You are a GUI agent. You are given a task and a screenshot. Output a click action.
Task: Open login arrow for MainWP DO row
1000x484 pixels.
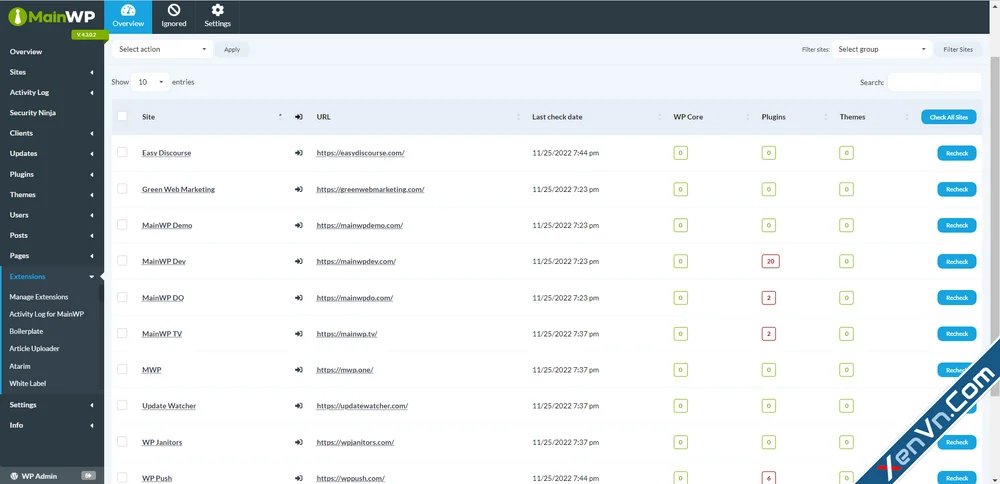298,298
